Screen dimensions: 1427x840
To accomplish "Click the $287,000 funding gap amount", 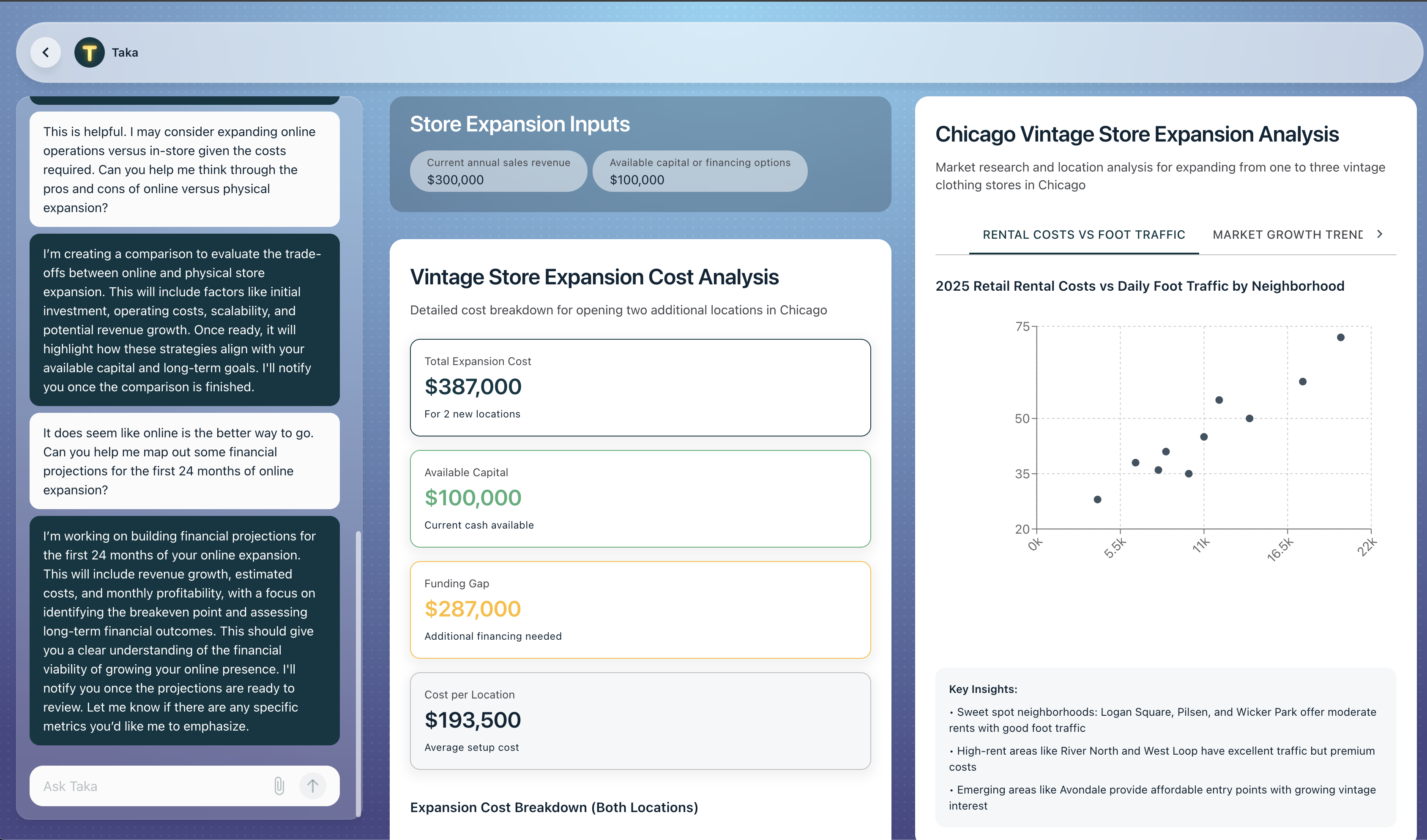I will 473,608.
